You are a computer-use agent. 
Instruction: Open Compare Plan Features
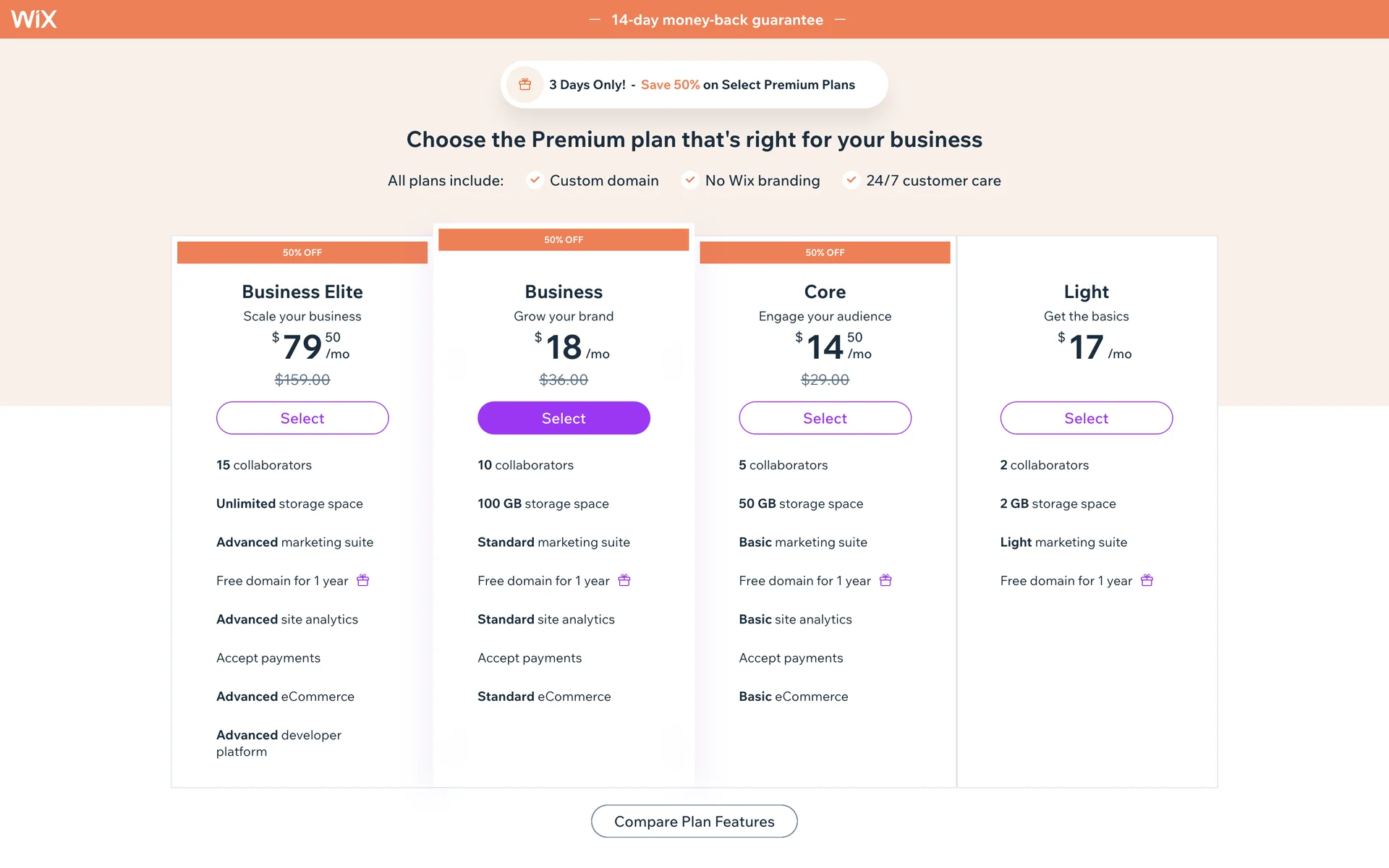pyautogui.click(x=694, y=822)
